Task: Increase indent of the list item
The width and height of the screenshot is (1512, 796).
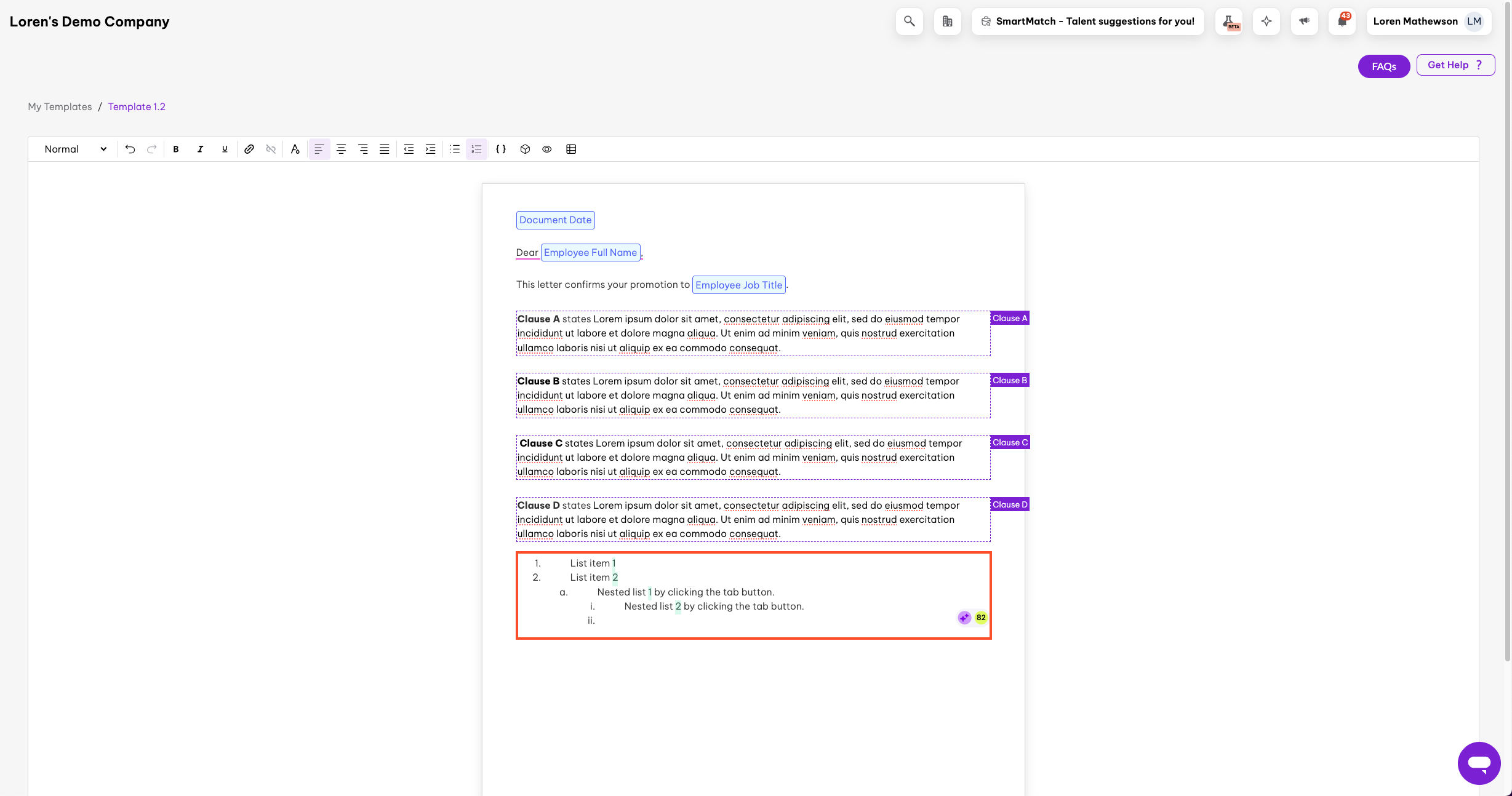Action: (x=430, y=149)
